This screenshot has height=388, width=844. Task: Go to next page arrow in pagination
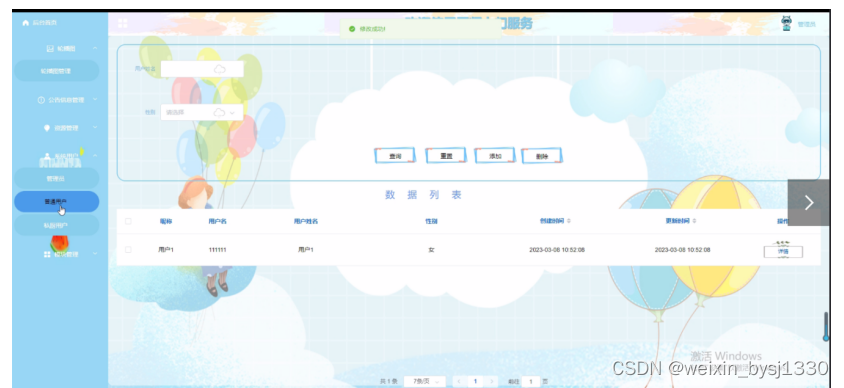click(491, 382)
